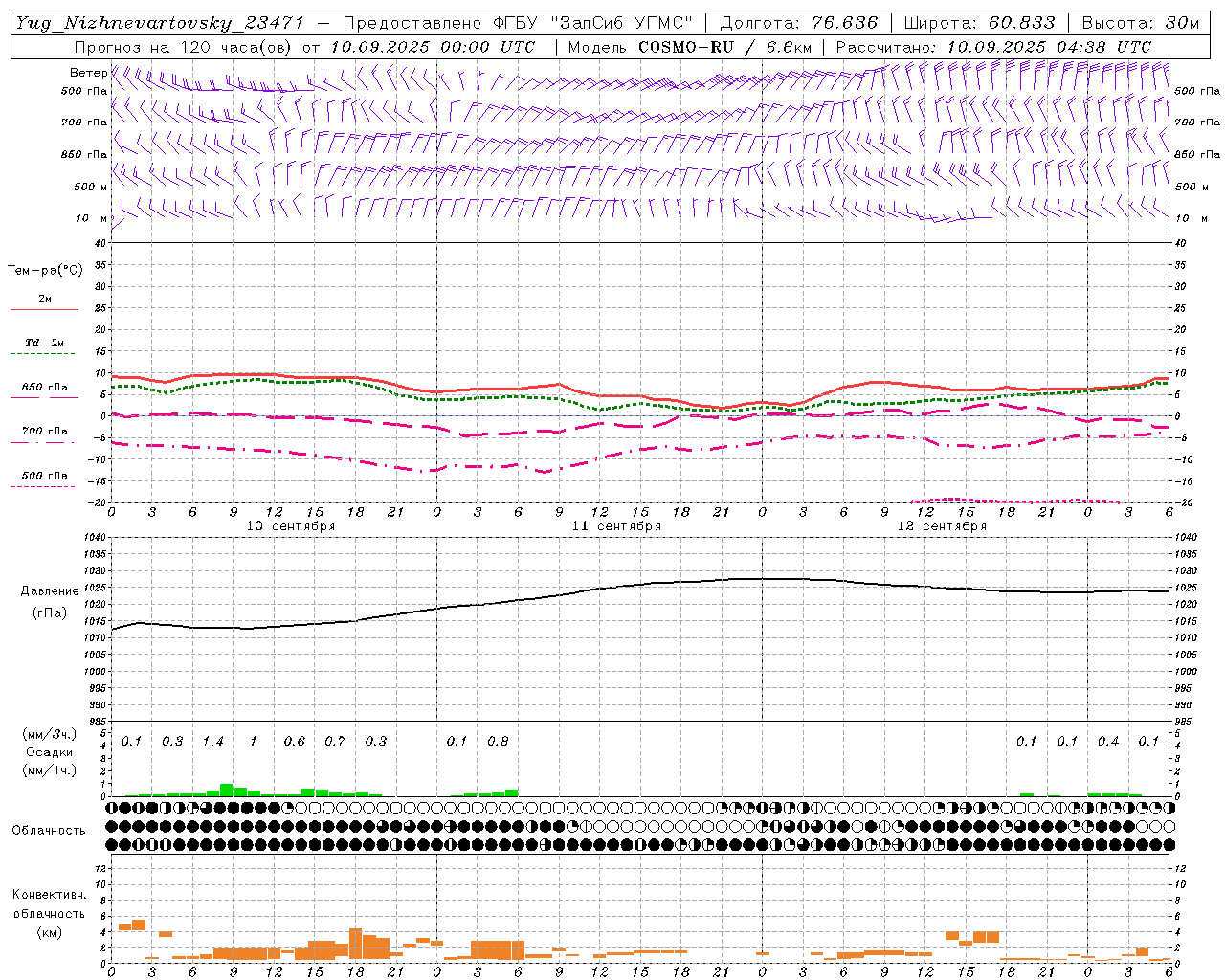Click the red line sample under 2м legend
This screenshot has height=980, width=1225.
(x=44, y=310)
